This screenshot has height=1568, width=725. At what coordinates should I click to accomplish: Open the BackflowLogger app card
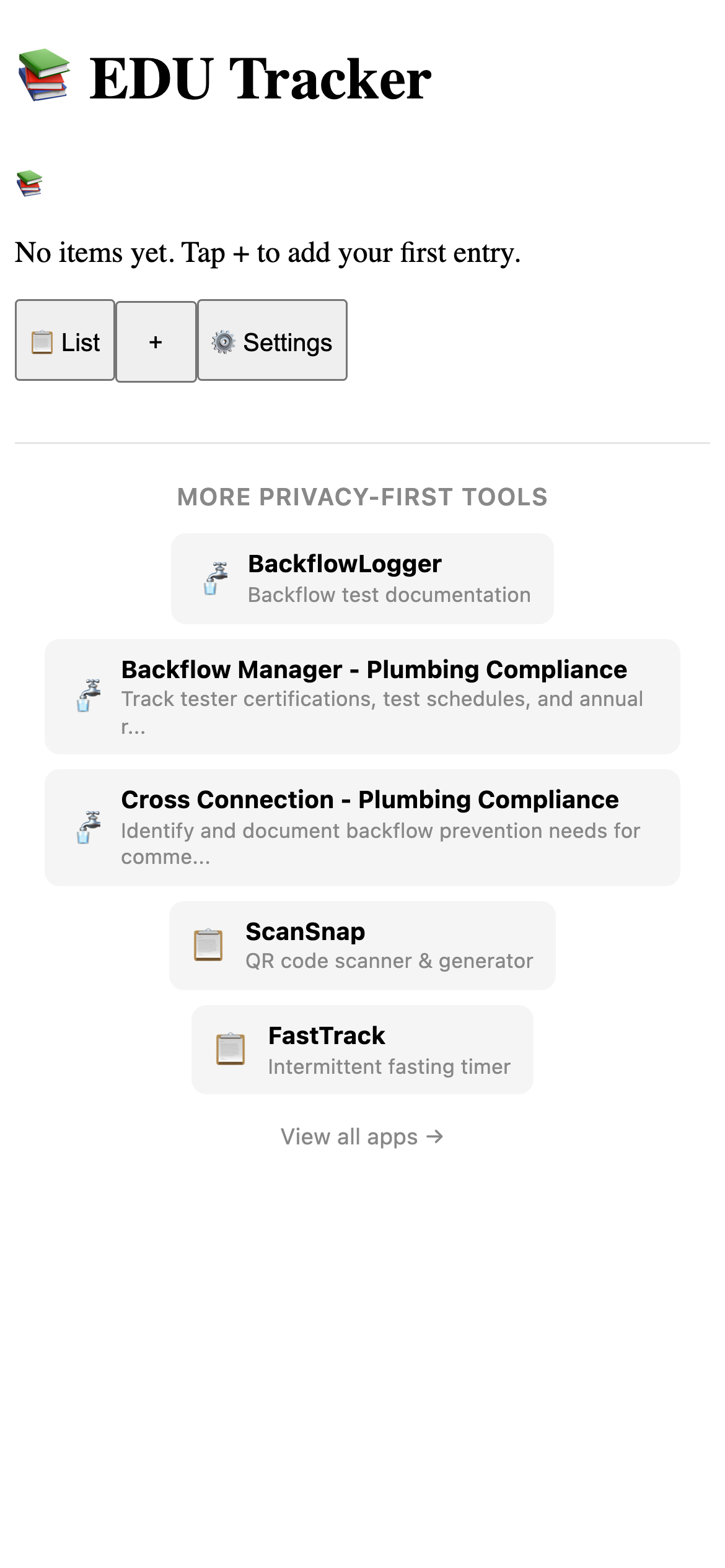(362, 578)
